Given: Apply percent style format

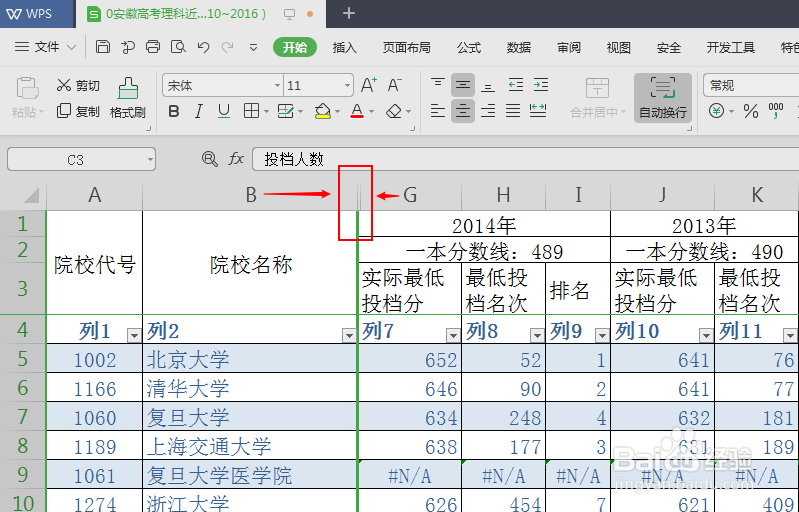Looking at the screenshot, I should (x=751, y=111).
